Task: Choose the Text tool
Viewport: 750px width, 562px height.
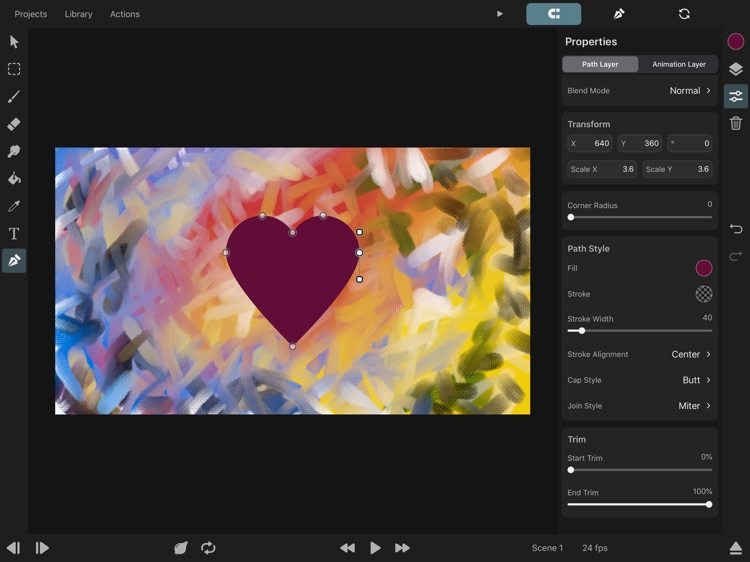Action: [14, 233]
